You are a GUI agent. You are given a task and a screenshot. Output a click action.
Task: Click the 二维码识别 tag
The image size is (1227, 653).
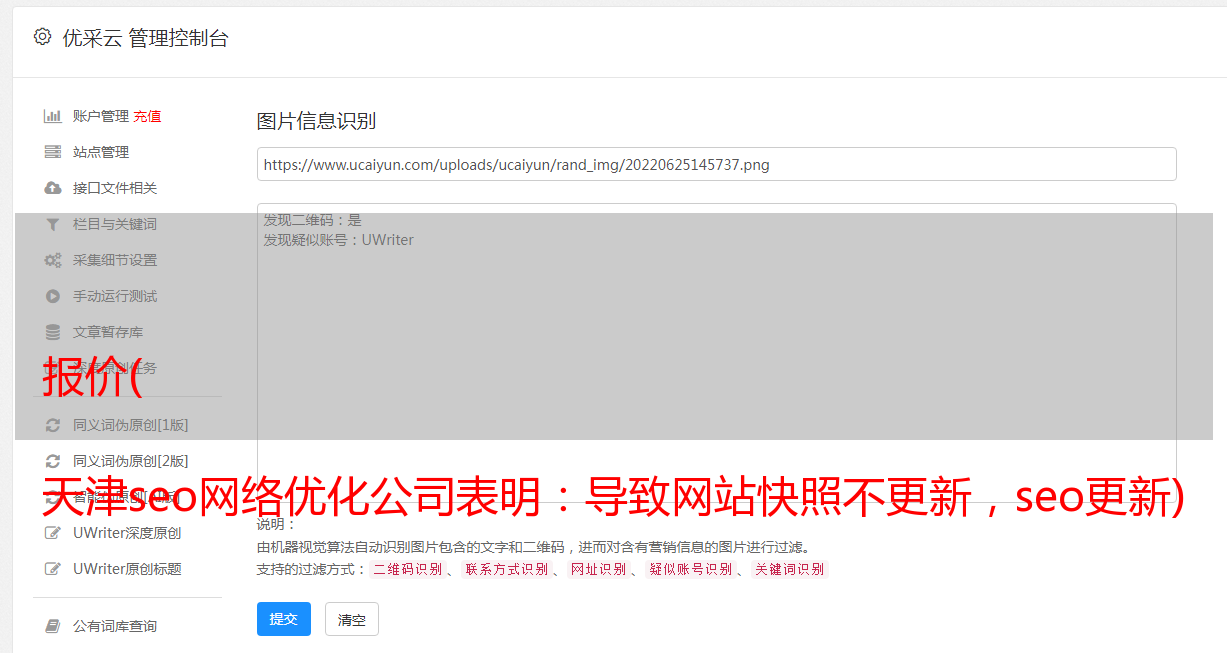(x=407, y=569)
